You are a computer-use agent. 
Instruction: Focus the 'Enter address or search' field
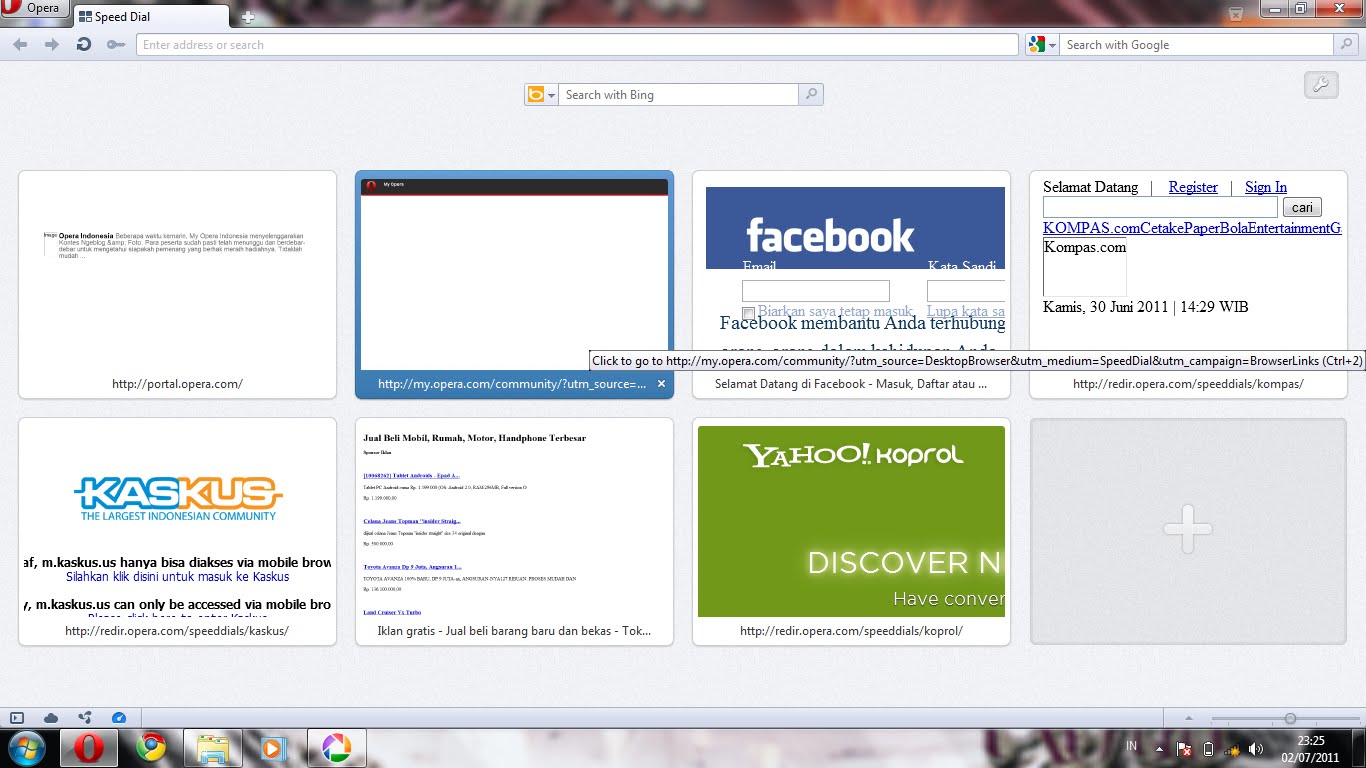click(577, 45)
